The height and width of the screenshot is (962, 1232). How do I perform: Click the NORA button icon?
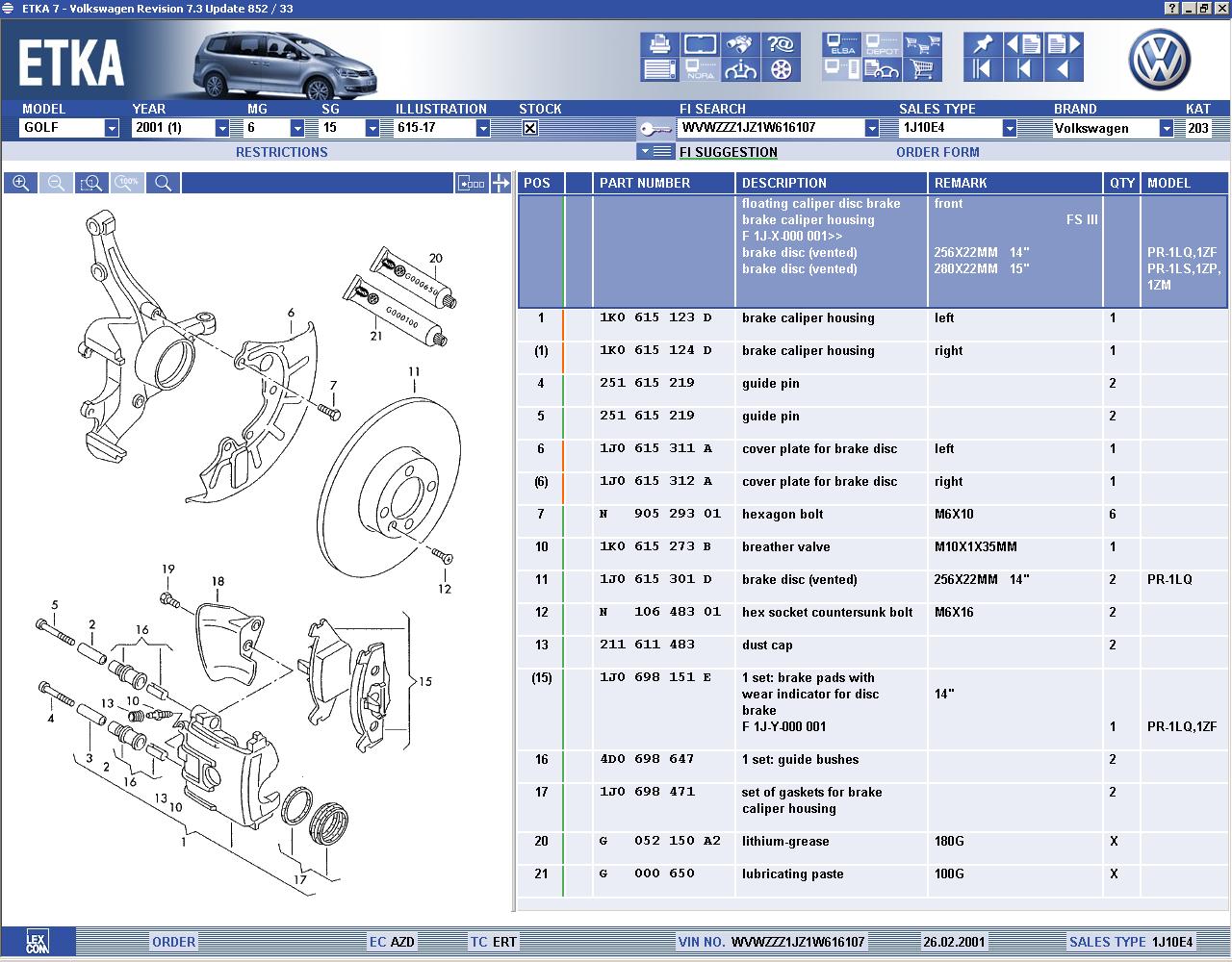[701, 69]
